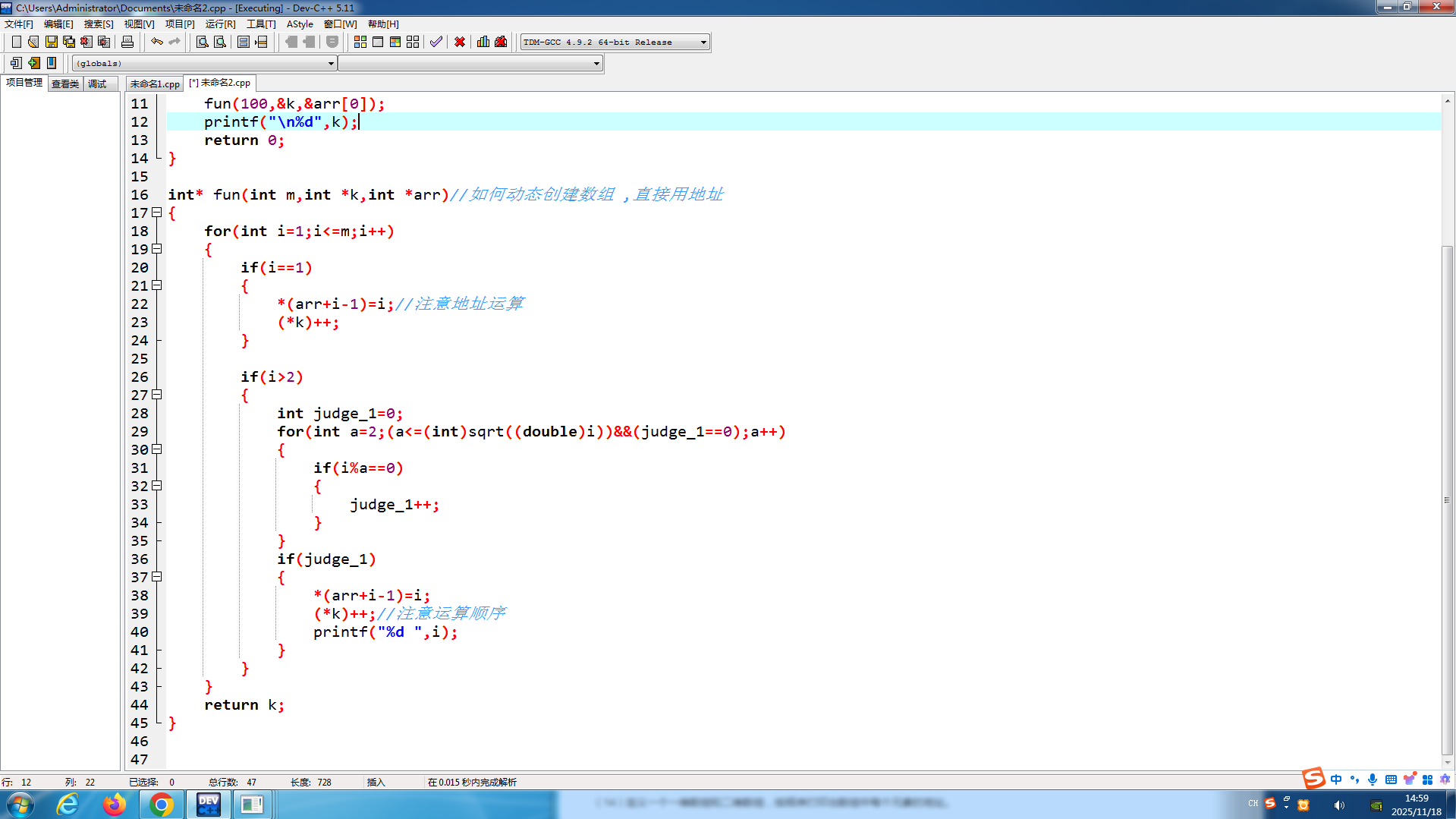Click the Save All toolbar icon

point(69,42)
